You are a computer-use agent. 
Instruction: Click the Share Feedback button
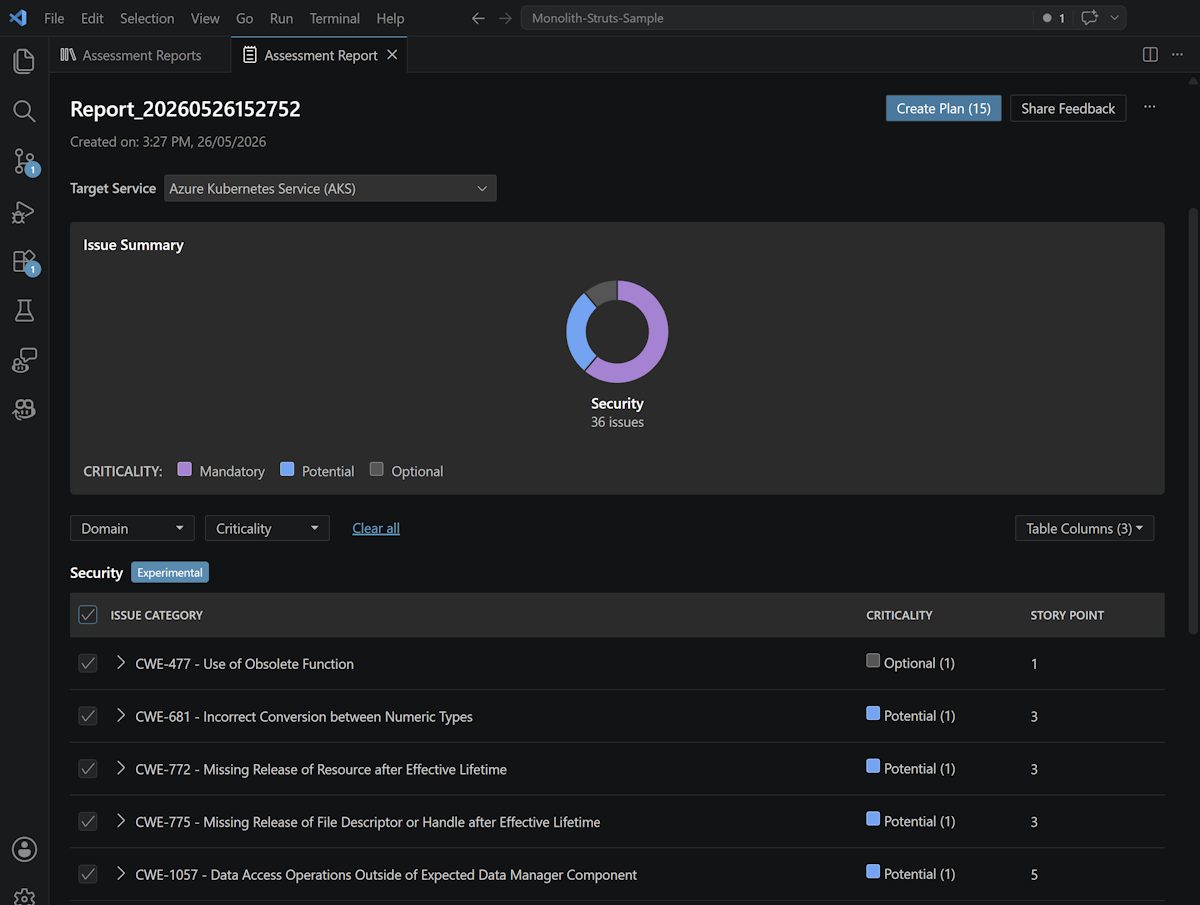(x=1068, y=108)
